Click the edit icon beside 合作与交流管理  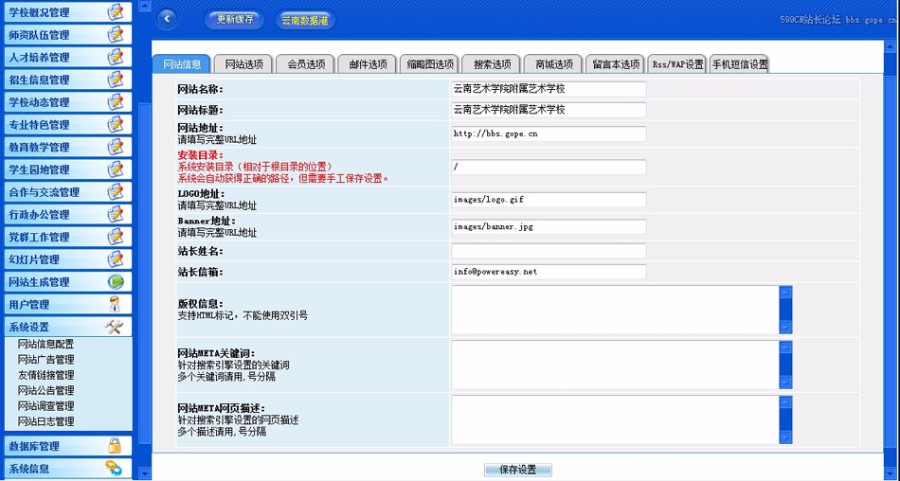click(x=115, y=192)
